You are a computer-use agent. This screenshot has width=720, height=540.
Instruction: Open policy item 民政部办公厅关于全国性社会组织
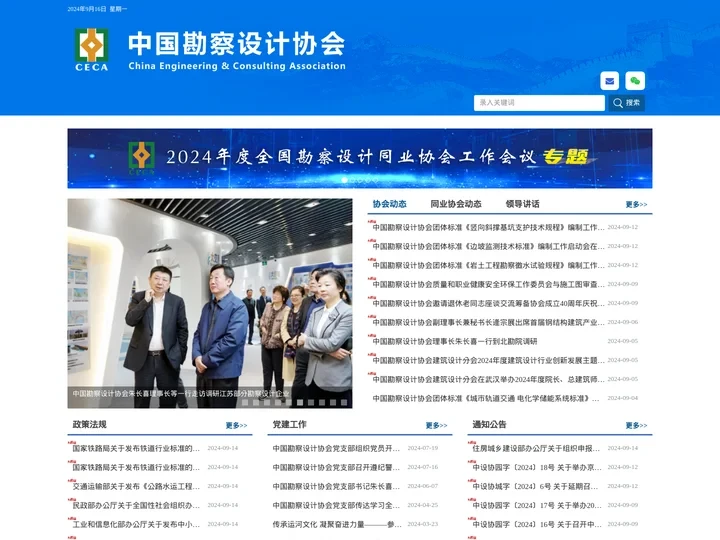pos(136,505)
